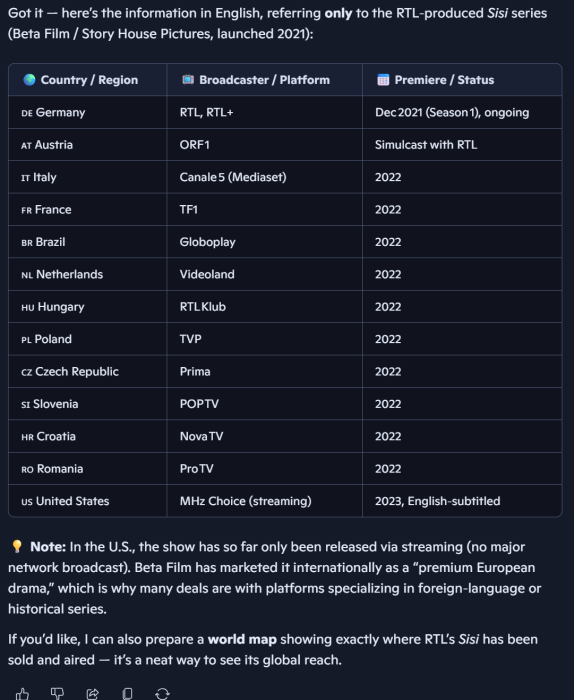Click the regenerate response icon
574x700 pixels.
pyautogui.click(x=162, y=693)
